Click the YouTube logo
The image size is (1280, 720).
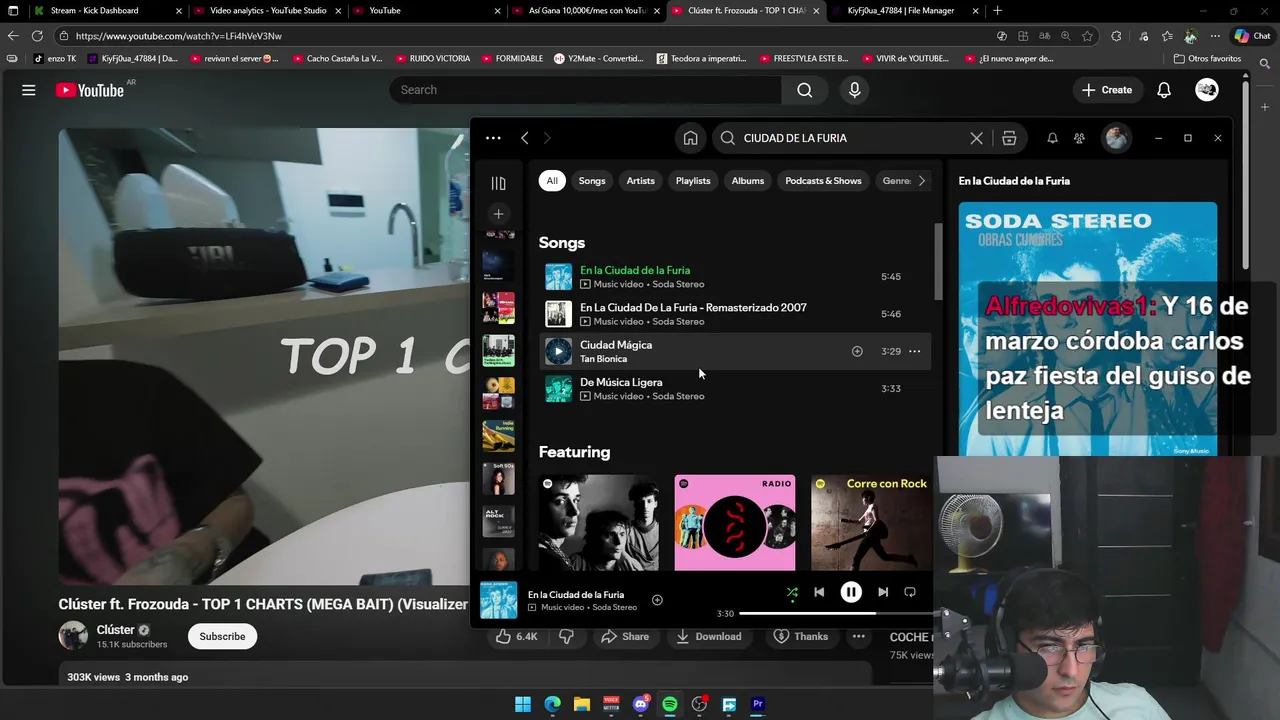tap(90, 90)
